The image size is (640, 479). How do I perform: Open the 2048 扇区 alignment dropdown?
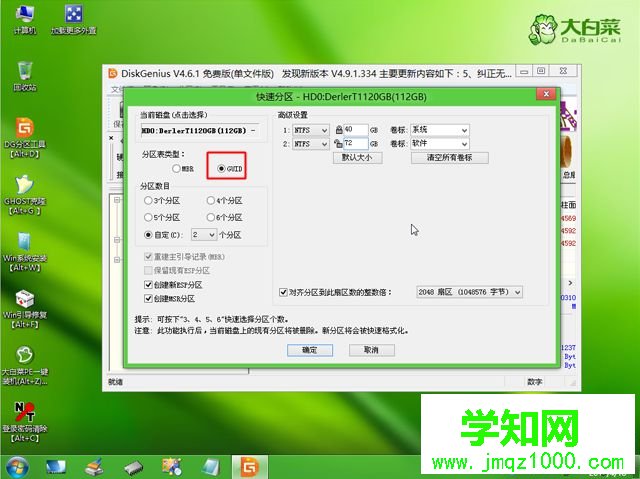(x=469, y=292)
